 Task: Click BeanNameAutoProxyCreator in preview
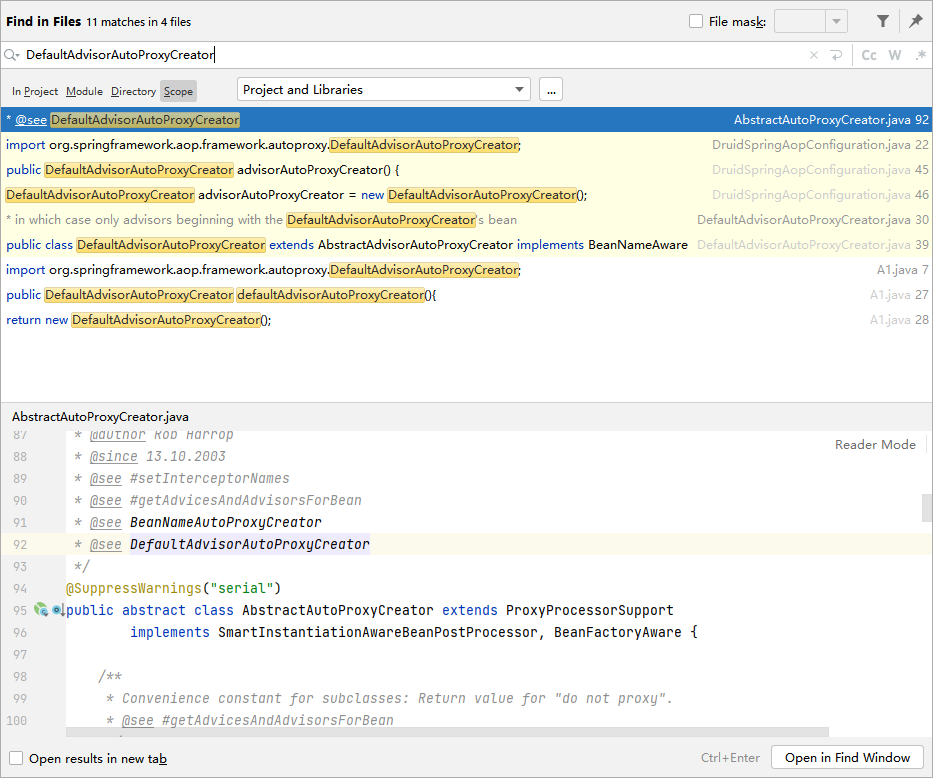226,522
